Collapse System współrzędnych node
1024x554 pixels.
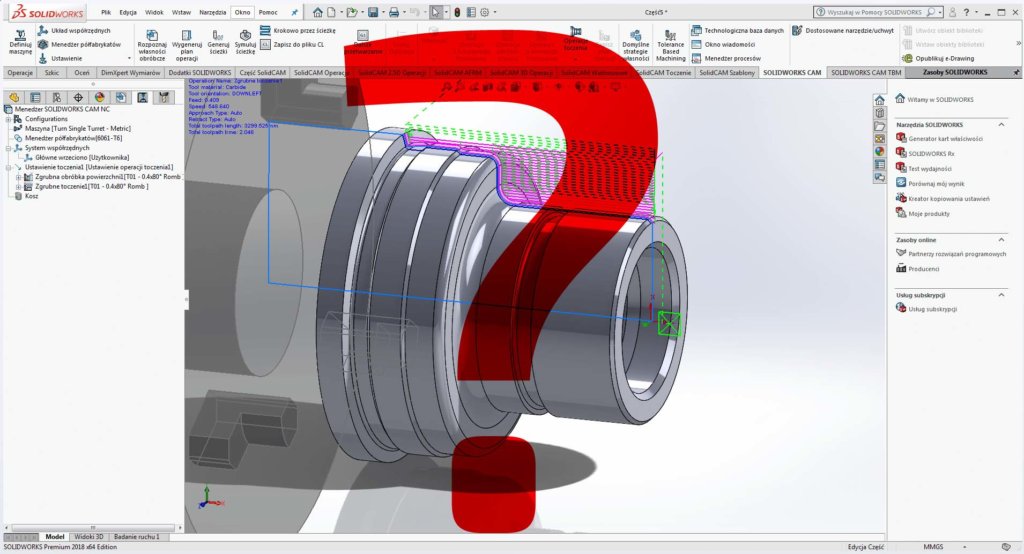[8, 148]
